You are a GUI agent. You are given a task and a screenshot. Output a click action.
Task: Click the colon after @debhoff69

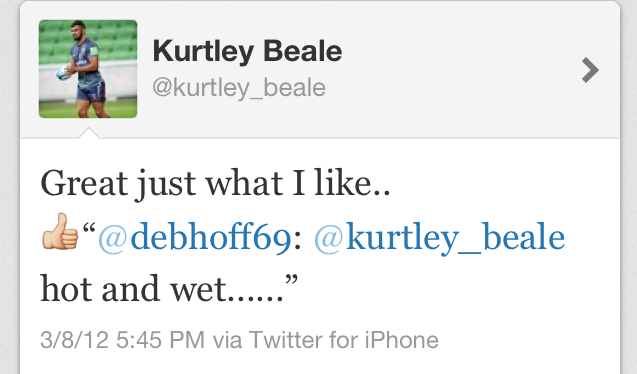(297, 242)
